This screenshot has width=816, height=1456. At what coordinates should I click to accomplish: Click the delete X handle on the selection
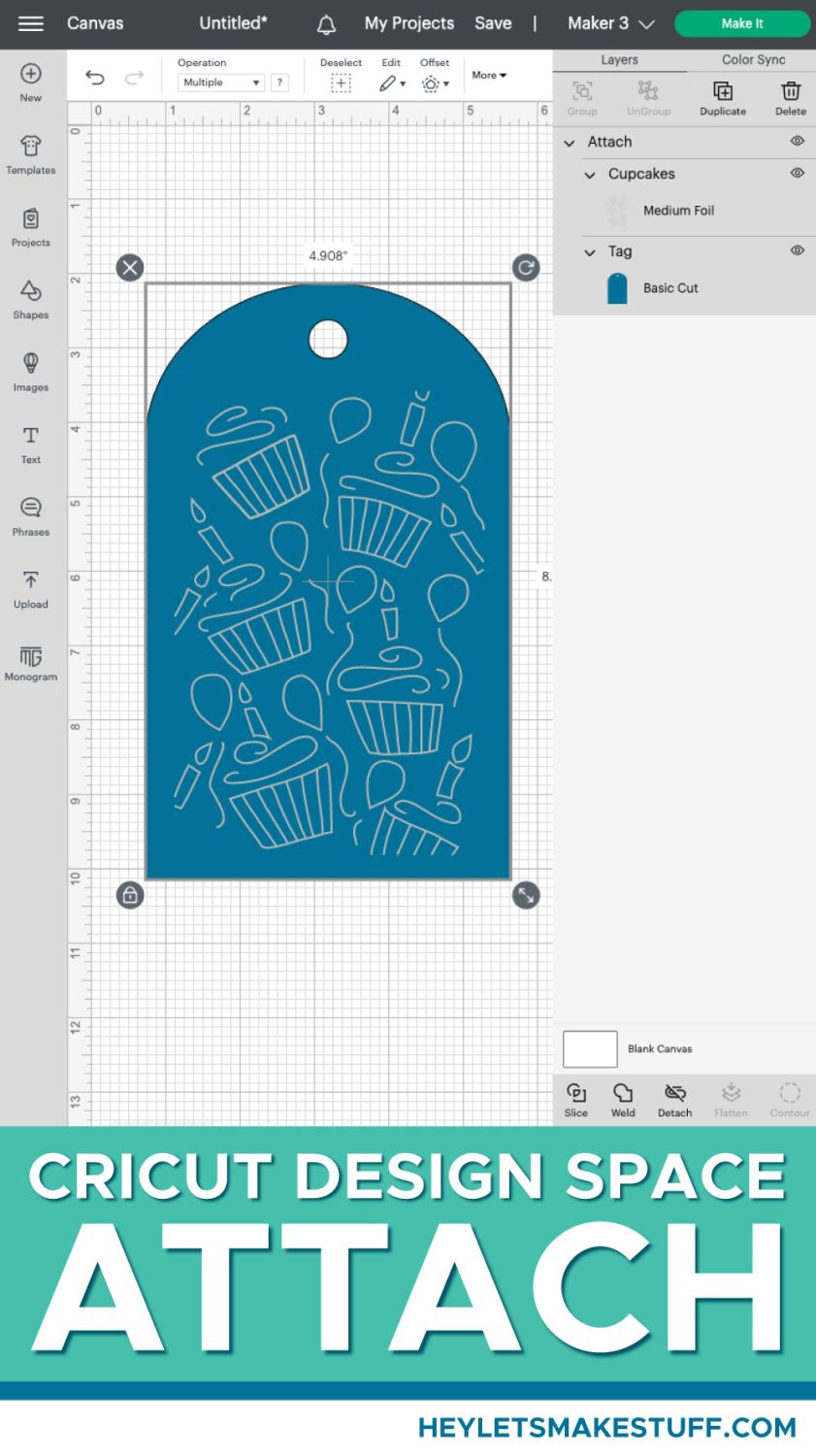tap(130, 267)
